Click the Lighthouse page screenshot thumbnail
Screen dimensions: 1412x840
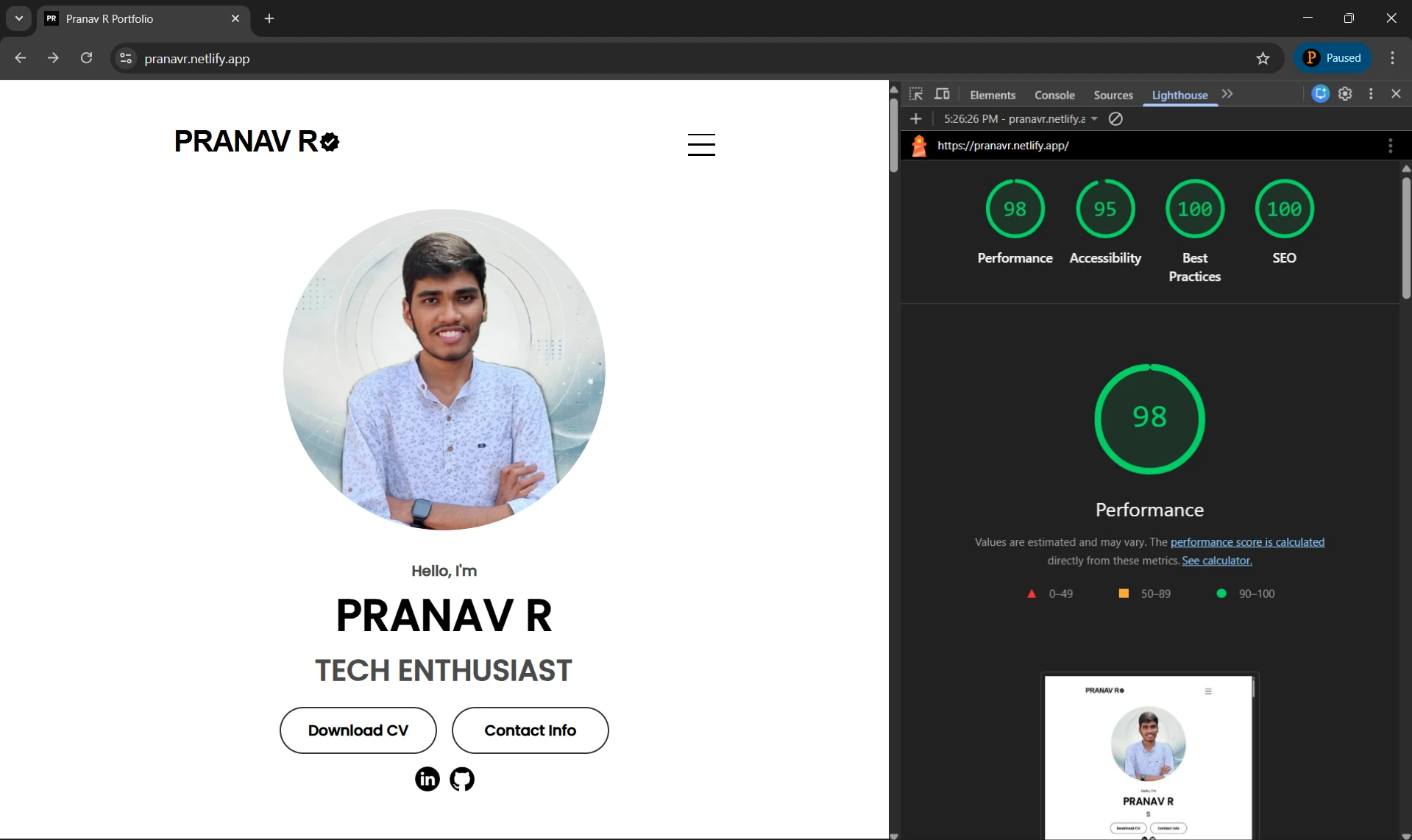tap(1150, 757)
